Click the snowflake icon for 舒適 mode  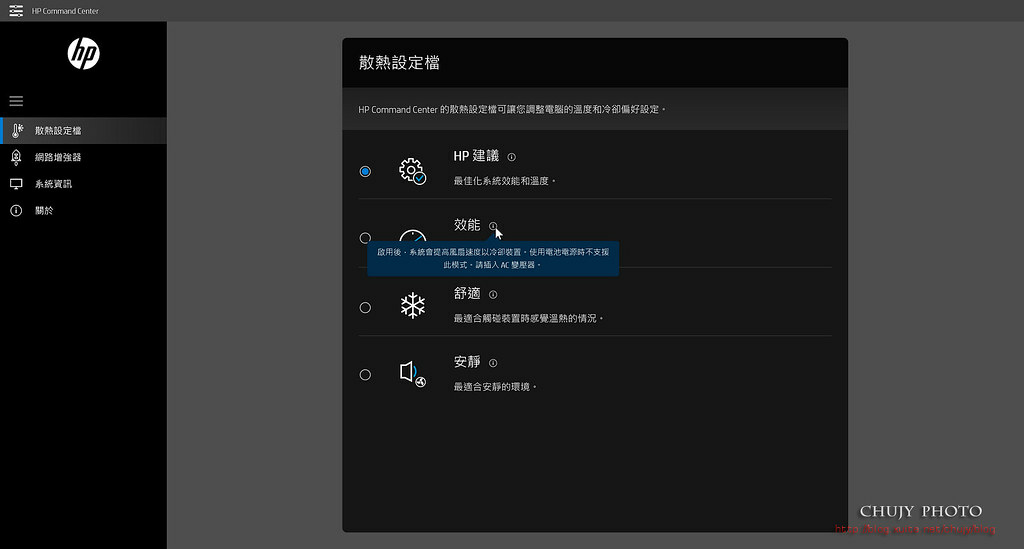tap(413, 306)
